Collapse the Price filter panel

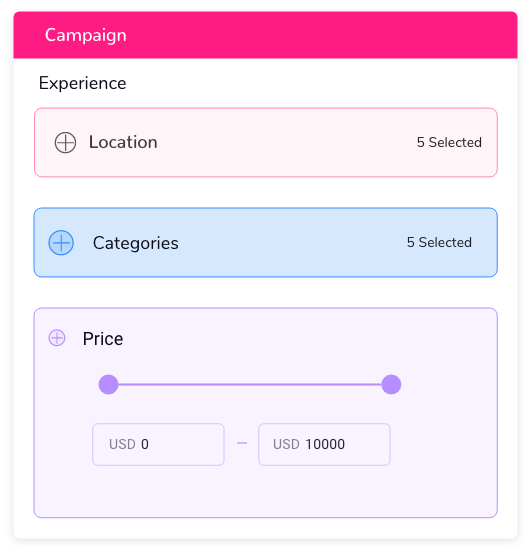point(266,338)
